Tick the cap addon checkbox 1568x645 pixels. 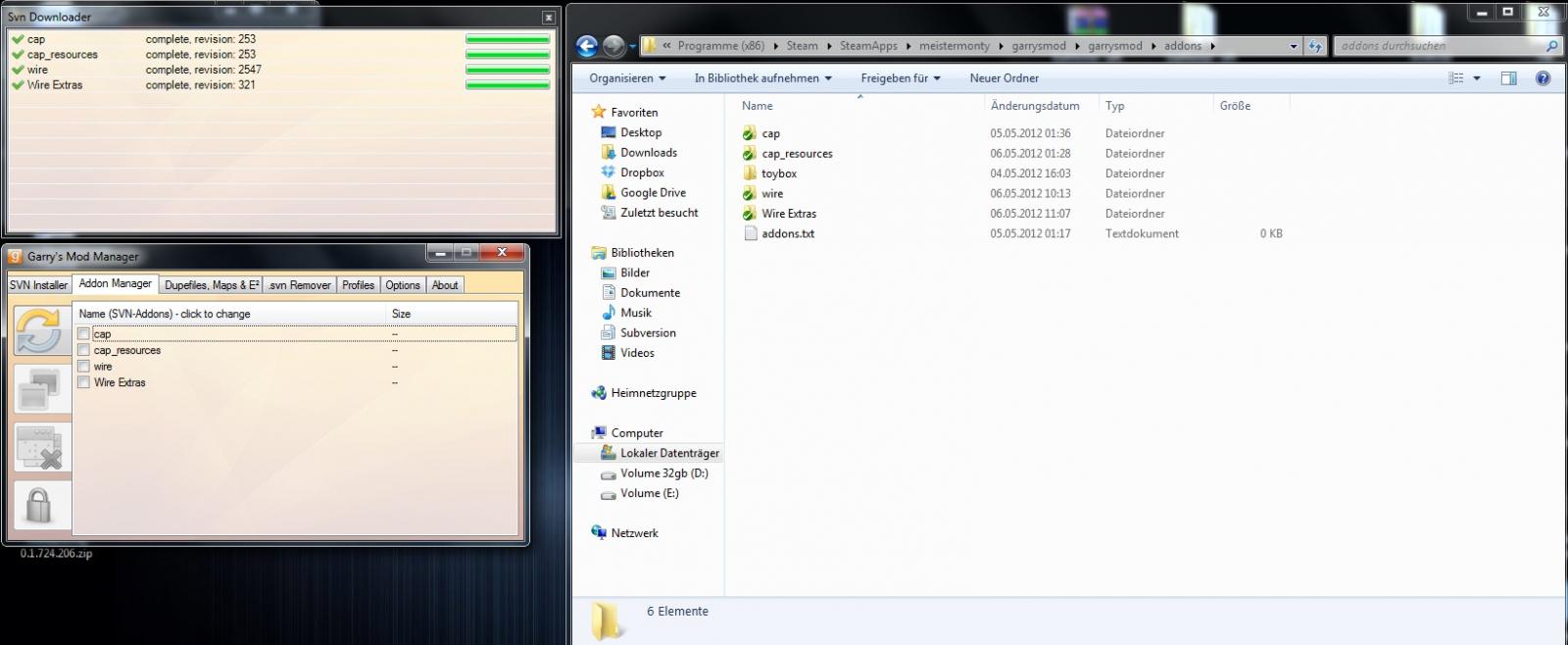[83, 334]
